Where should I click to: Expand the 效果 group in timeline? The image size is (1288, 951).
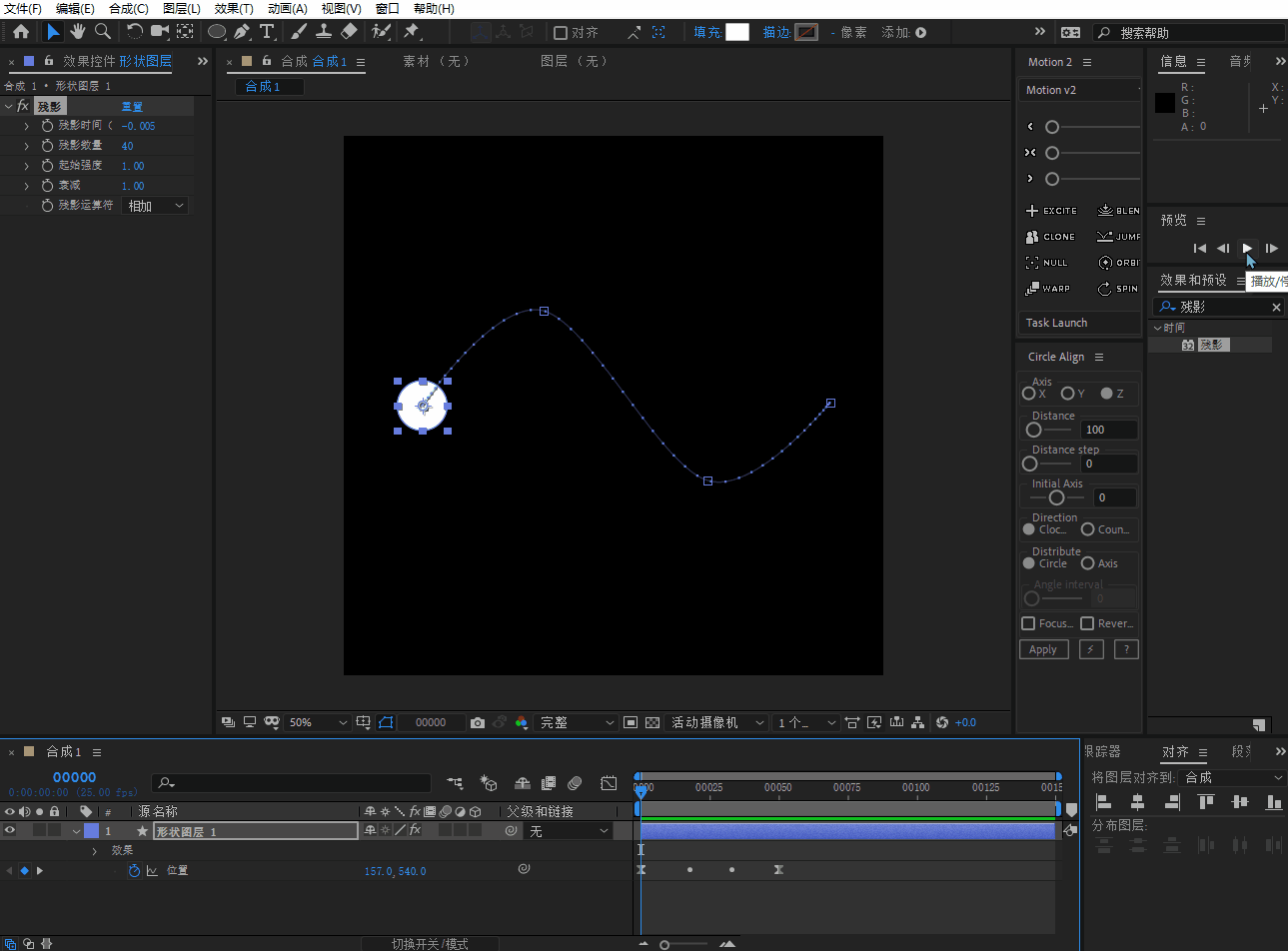[95, 851]
